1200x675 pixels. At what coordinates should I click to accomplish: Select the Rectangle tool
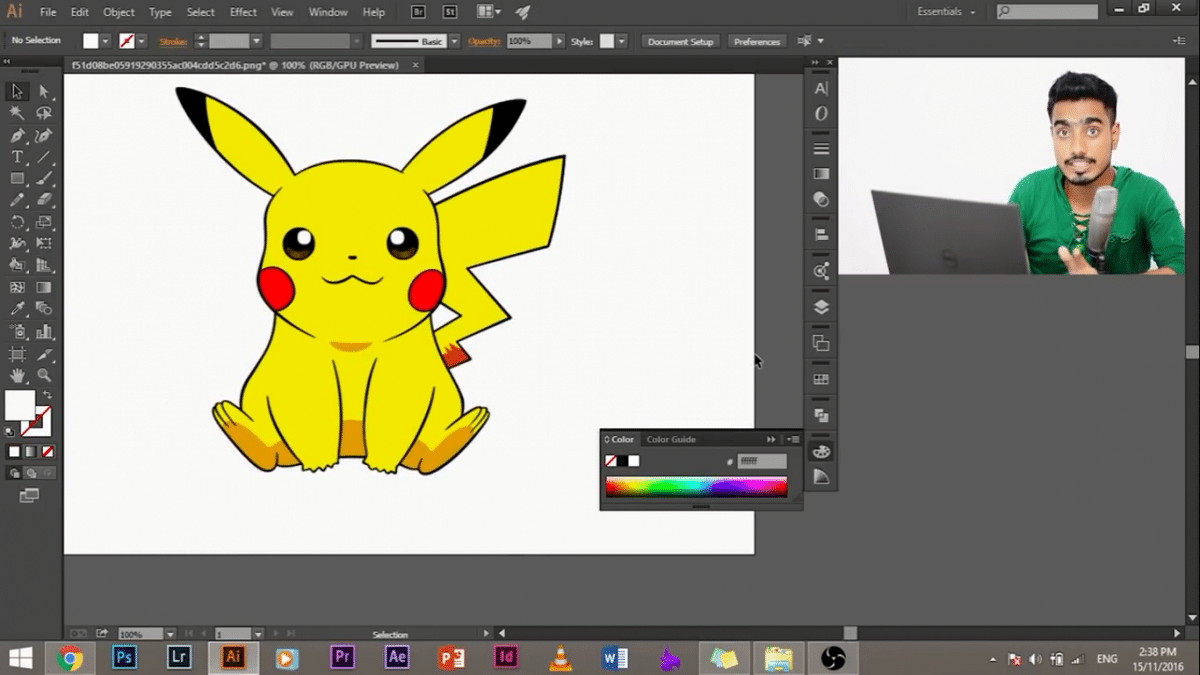coord(17,179)
